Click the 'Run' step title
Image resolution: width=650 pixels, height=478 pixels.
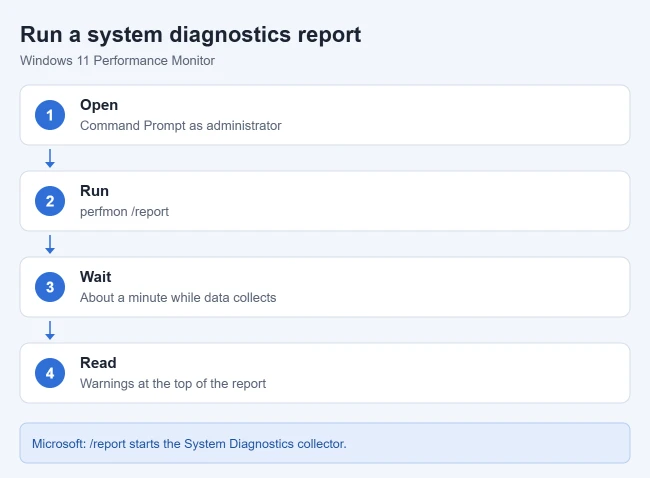coord(95,191)
